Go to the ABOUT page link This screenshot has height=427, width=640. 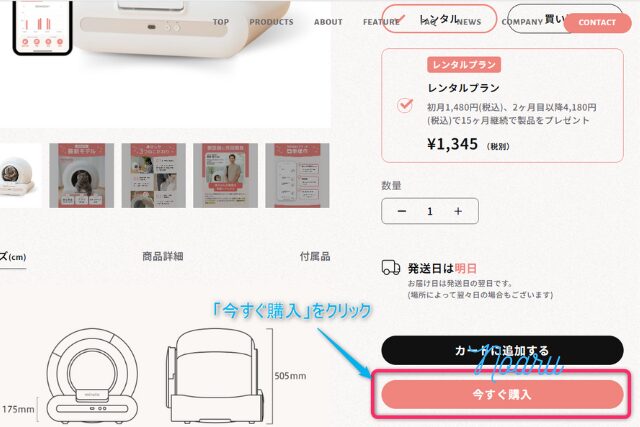(328, 22)
